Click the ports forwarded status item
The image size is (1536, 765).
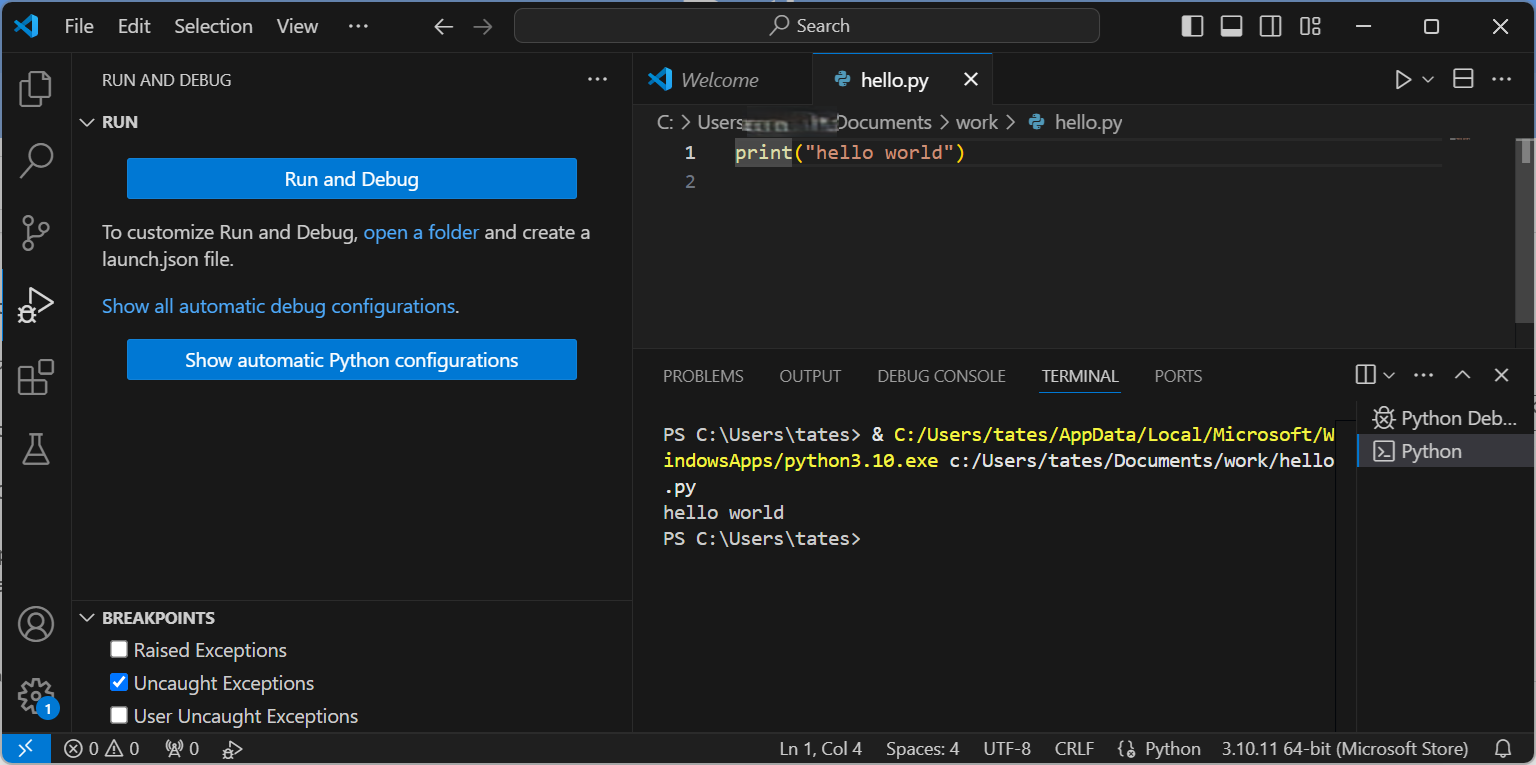[182, 748]
